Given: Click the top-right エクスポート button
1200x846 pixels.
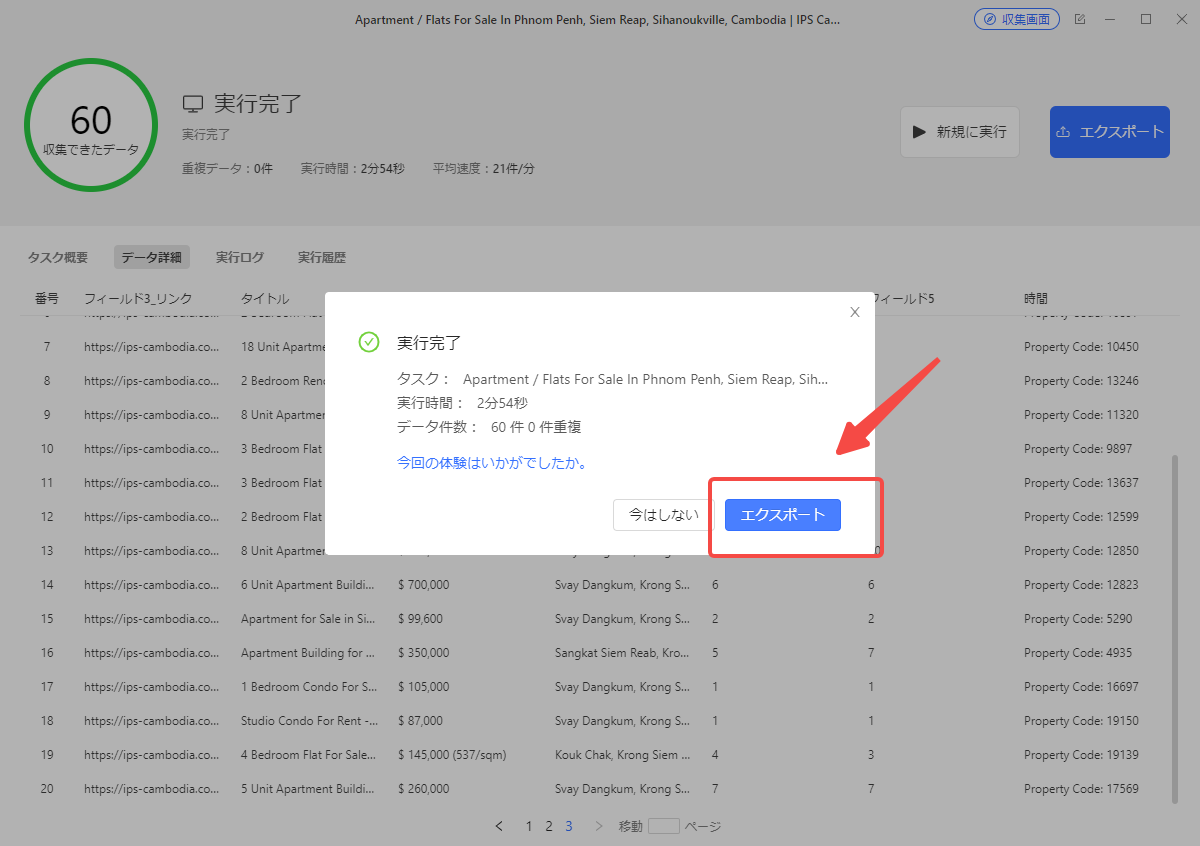Looking at the screenshot, I should [1109, 132].
